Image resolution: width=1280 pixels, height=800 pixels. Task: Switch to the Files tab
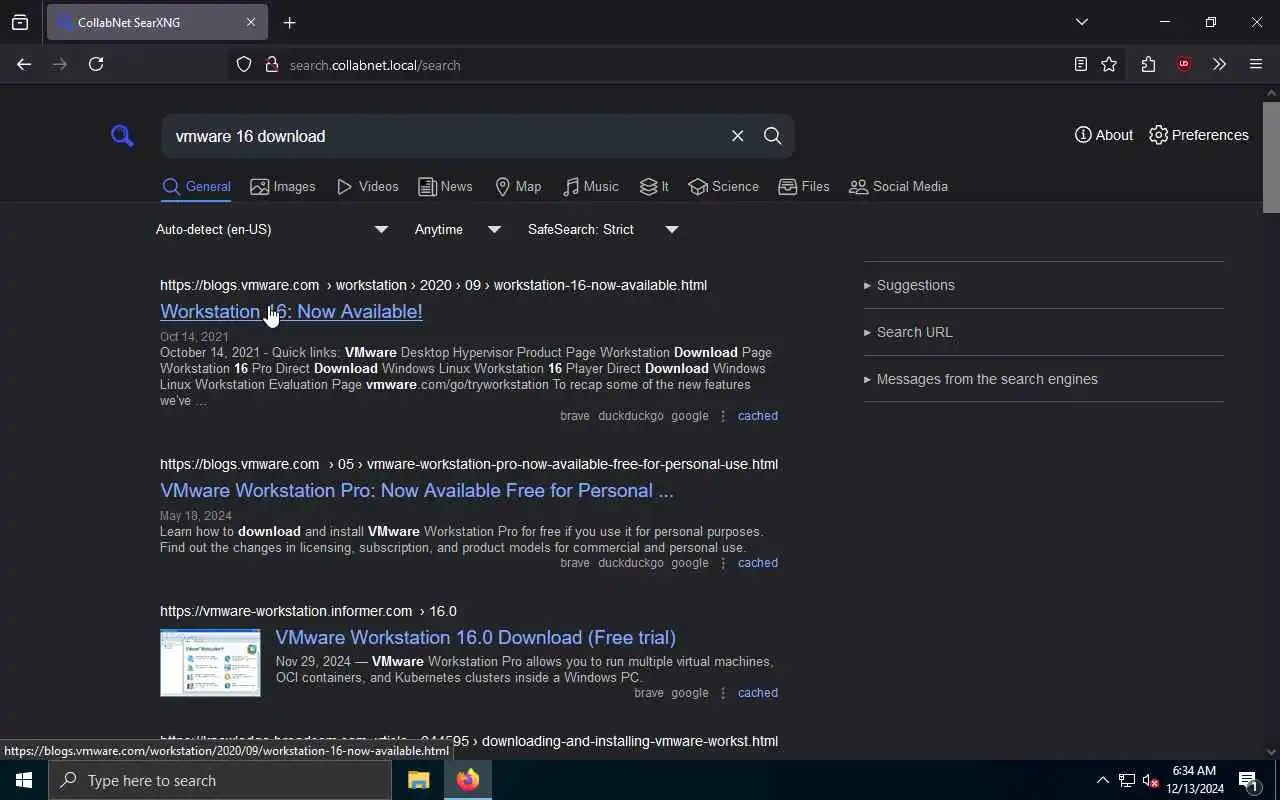[804, 187]
